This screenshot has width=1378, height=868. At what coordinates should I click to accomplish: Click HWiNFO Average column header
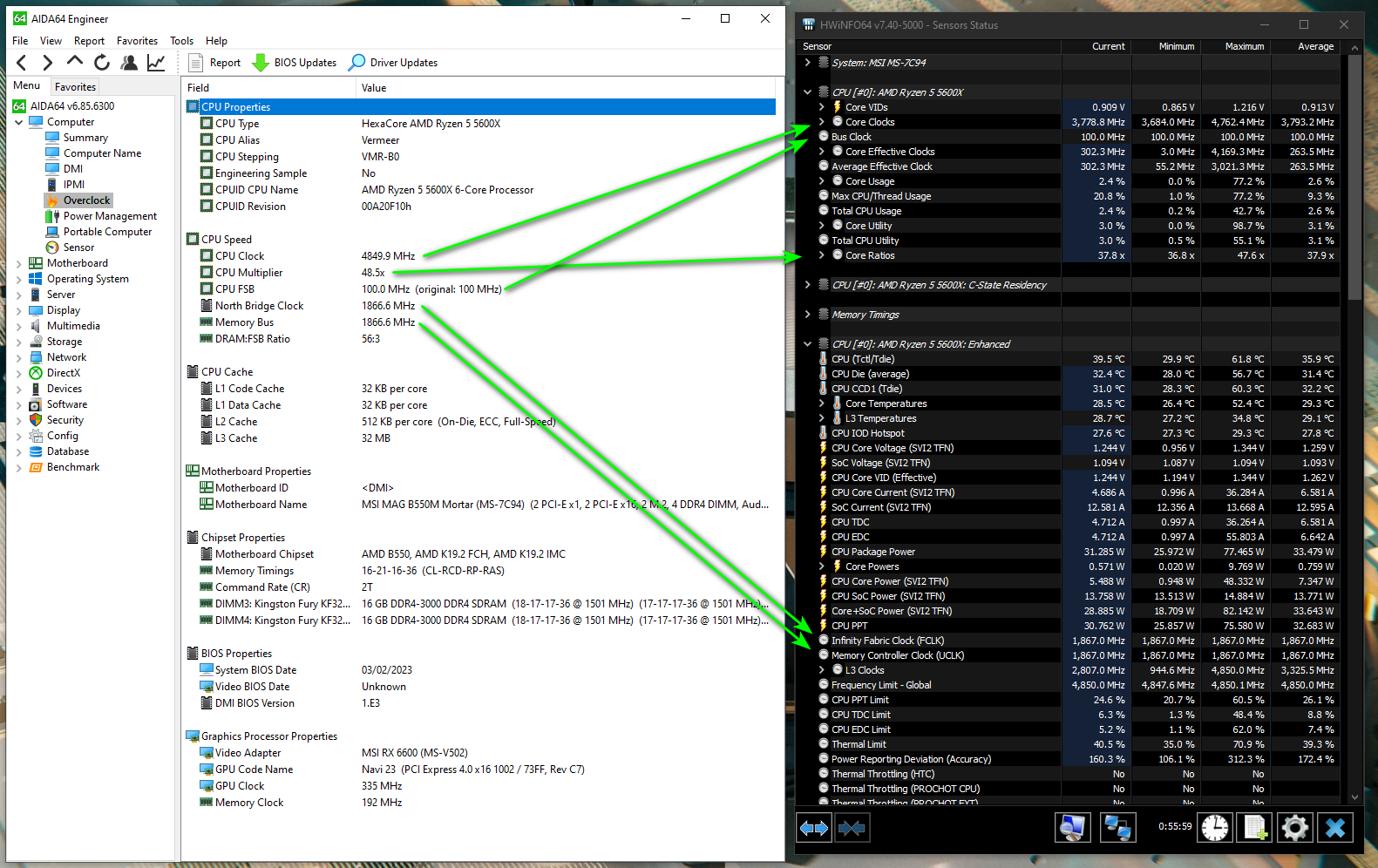1306,46
